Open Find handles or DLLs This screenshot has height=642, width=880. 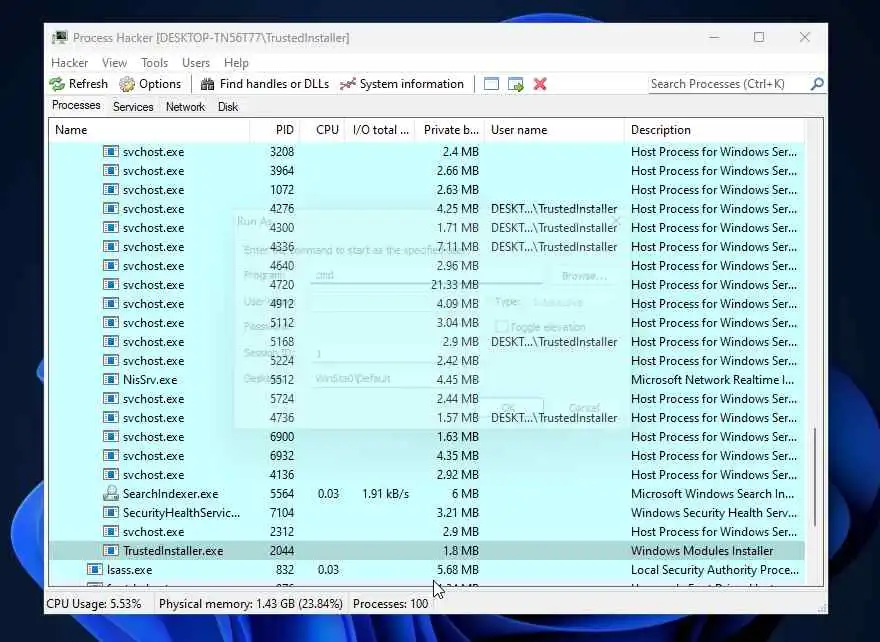[x=265, y=84]
